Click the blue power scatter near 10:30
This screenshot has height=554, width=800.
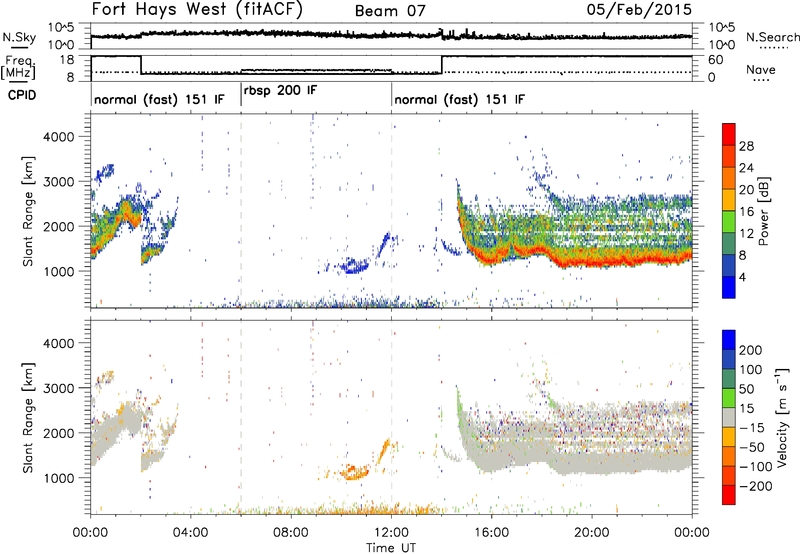354,266
